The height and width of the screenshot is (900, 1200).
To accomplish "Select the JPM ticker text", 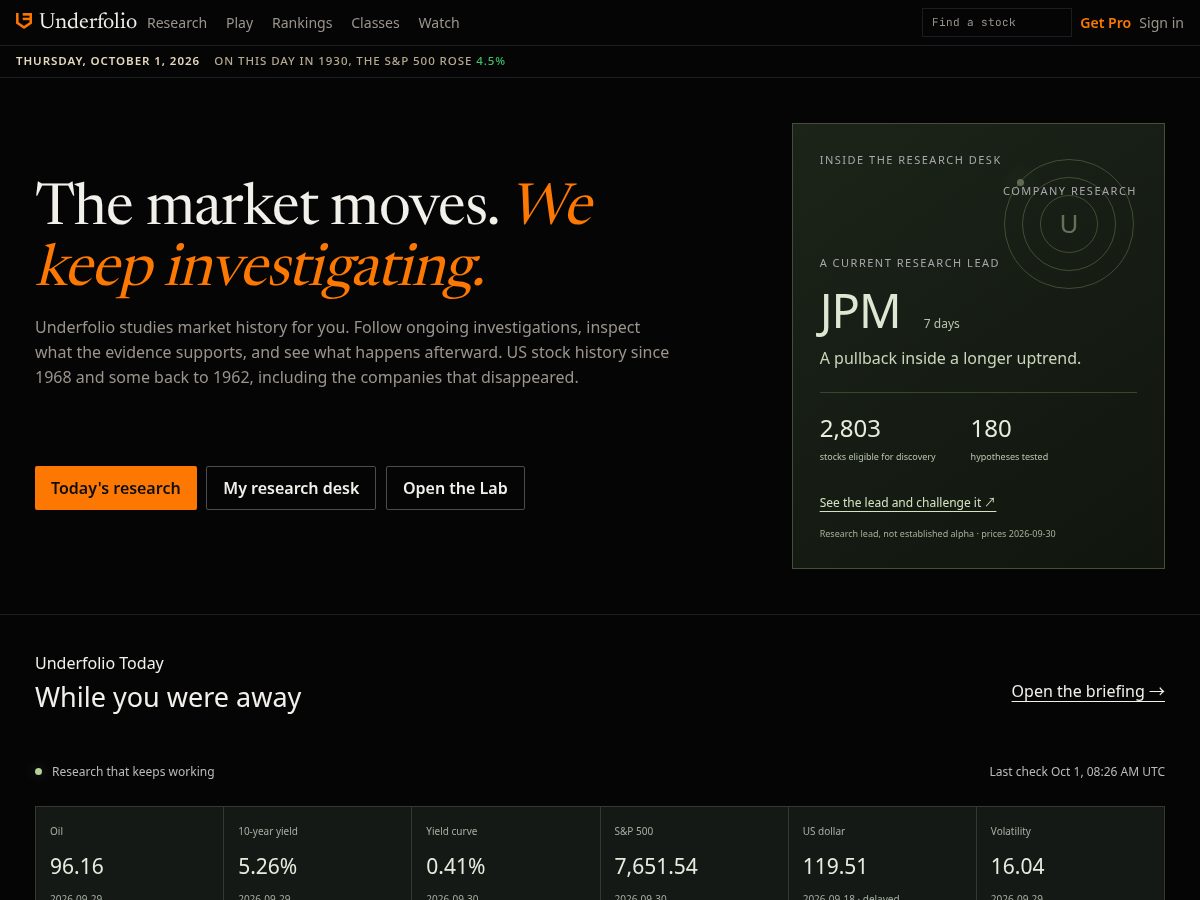I will click(860, 312).
